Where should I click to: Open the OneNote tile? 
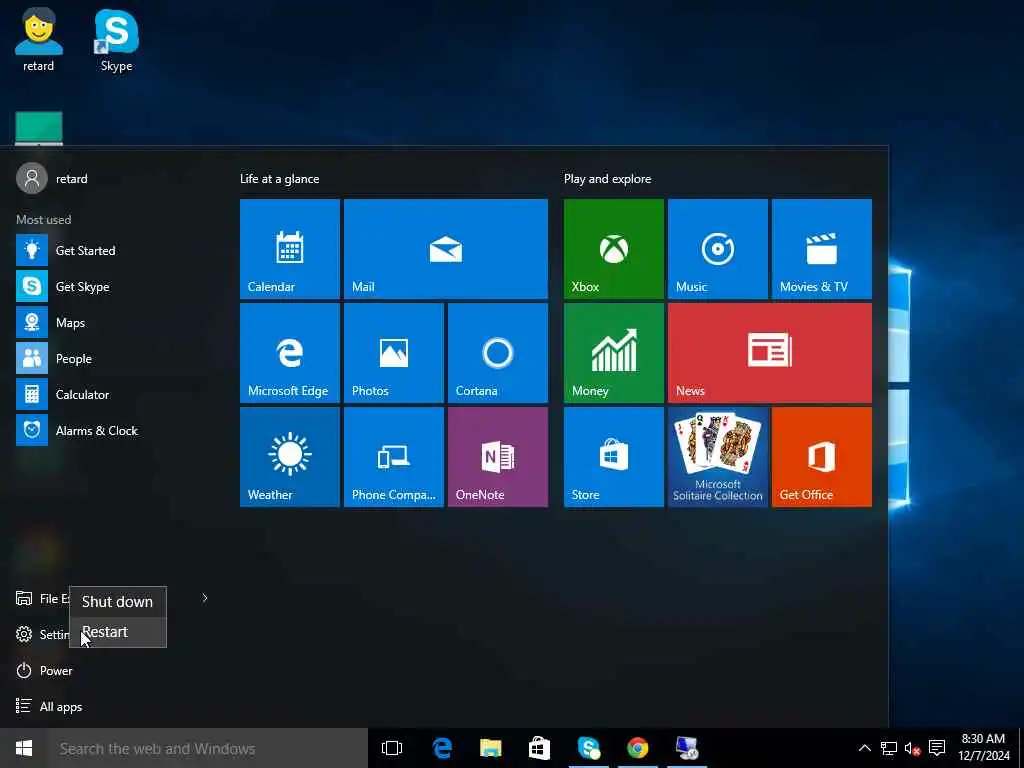coord(498,456)
